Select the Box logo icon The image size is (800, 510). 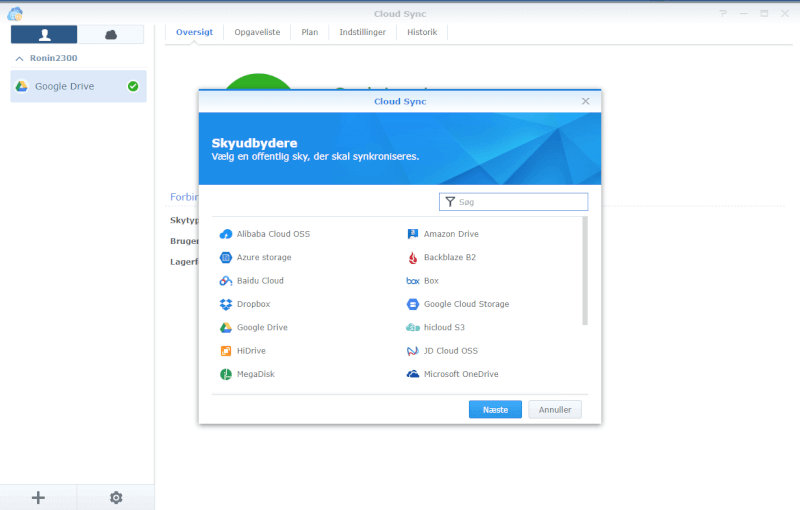(413, 281)
